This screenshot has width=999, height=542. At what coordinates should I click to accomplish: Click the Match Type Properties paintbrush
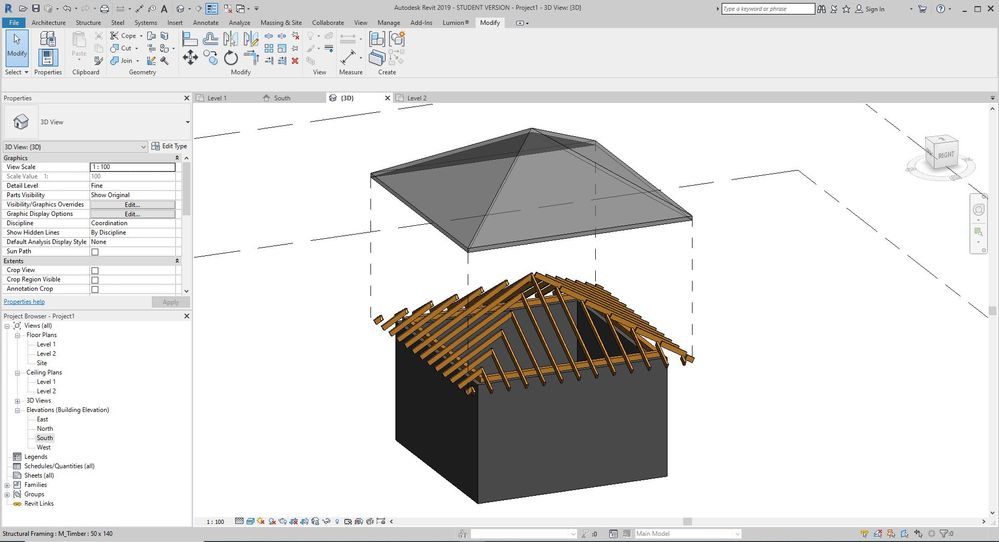98,61
